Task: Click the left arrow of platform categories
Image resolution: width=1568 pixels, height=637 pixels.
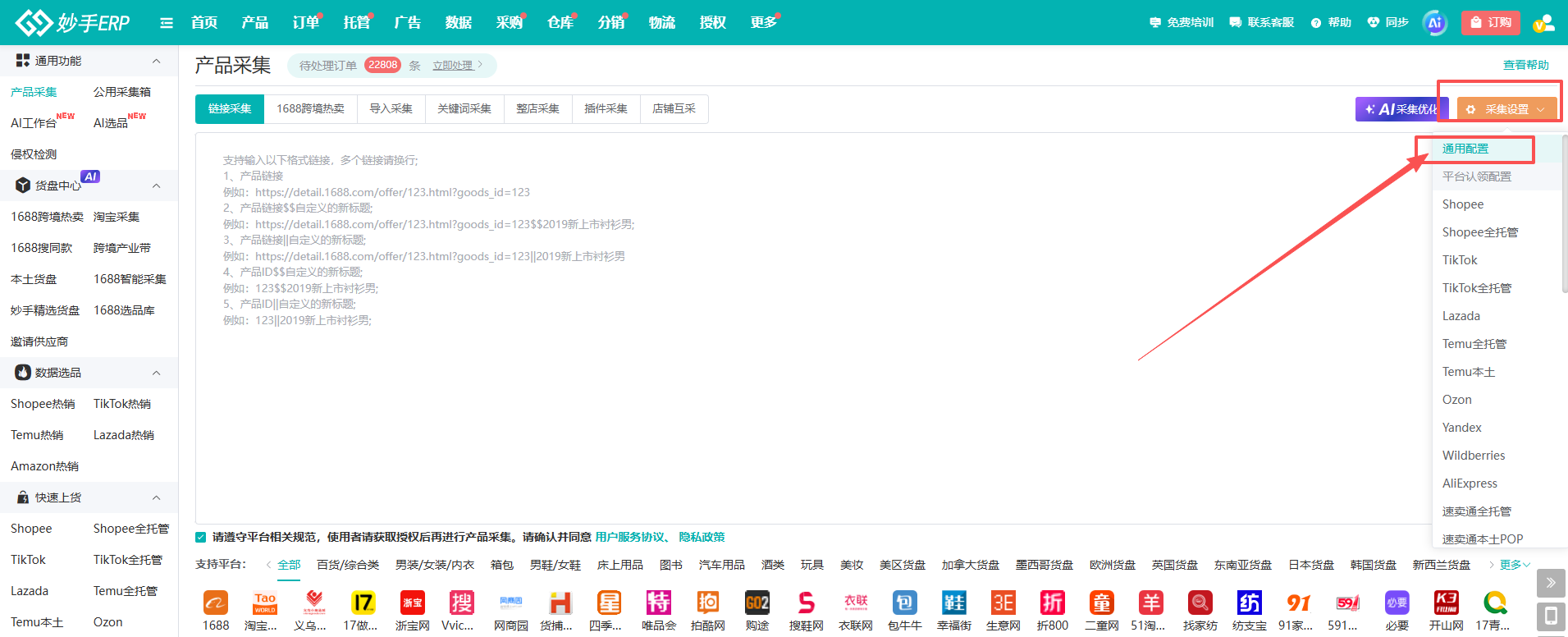Action: (269, 565)
